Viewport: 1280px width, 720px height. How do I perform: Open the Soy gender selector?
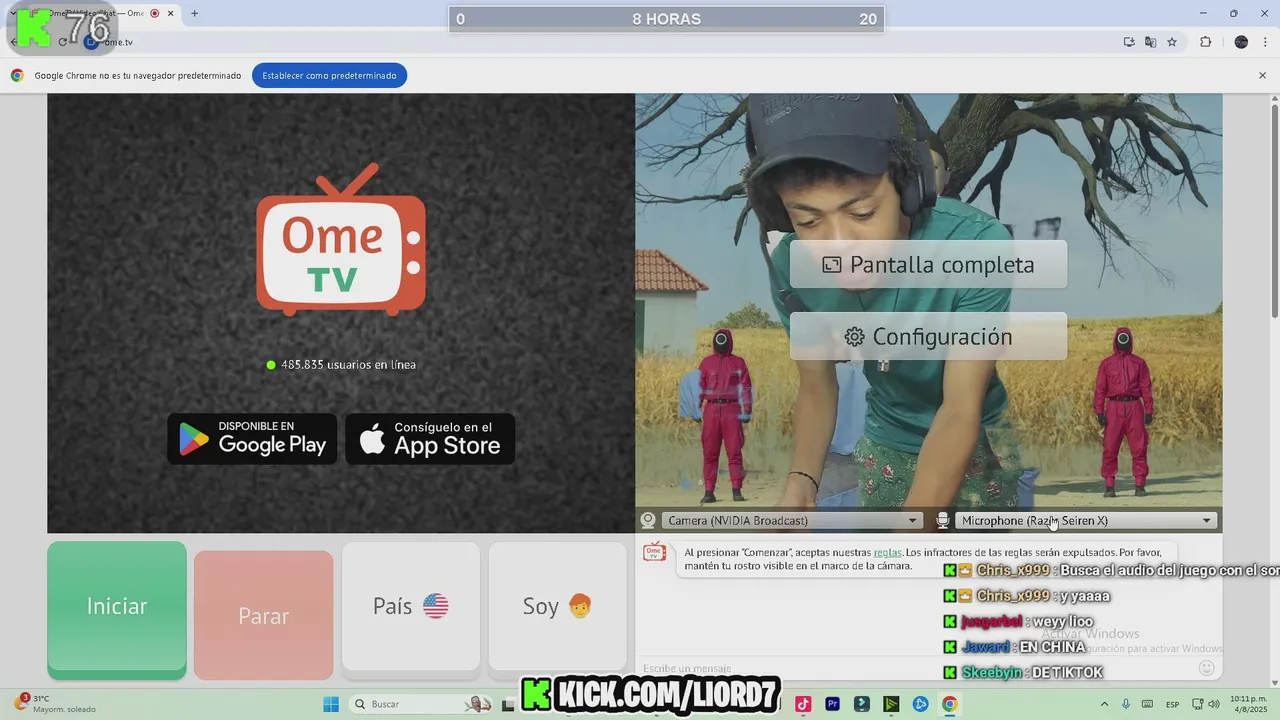pos(557,606)
